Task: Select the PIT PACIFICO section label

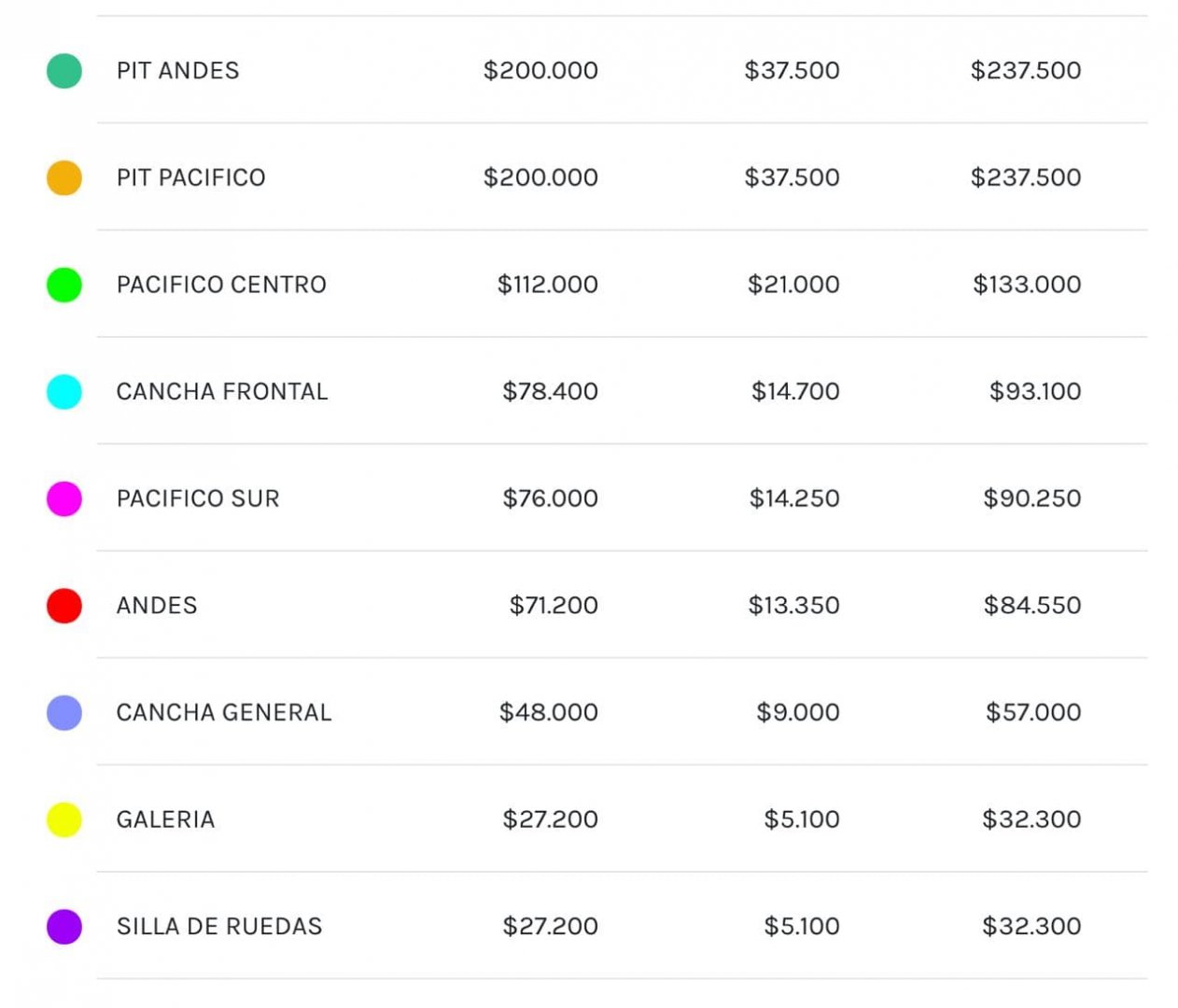Action: 190,177
